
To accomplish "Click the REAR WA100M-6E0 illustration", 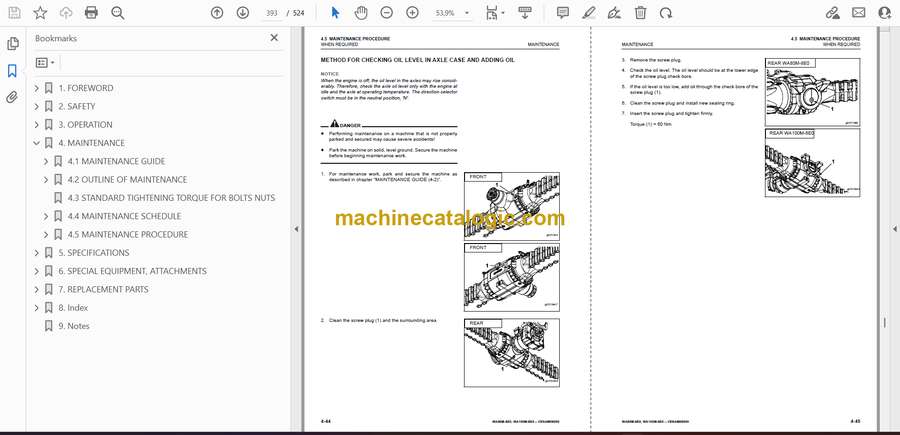I will click(812, 164).
